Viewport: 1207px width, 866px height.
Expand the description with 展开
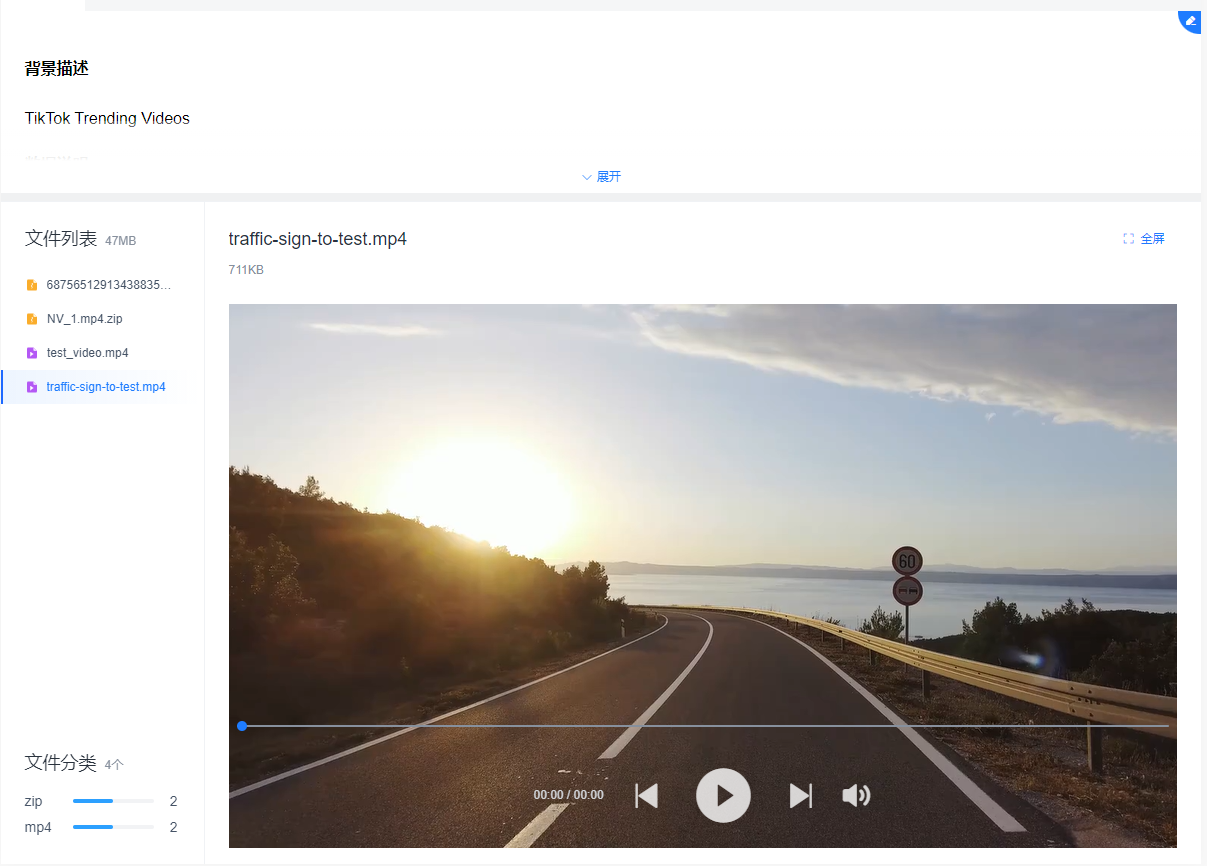[601, 177]
